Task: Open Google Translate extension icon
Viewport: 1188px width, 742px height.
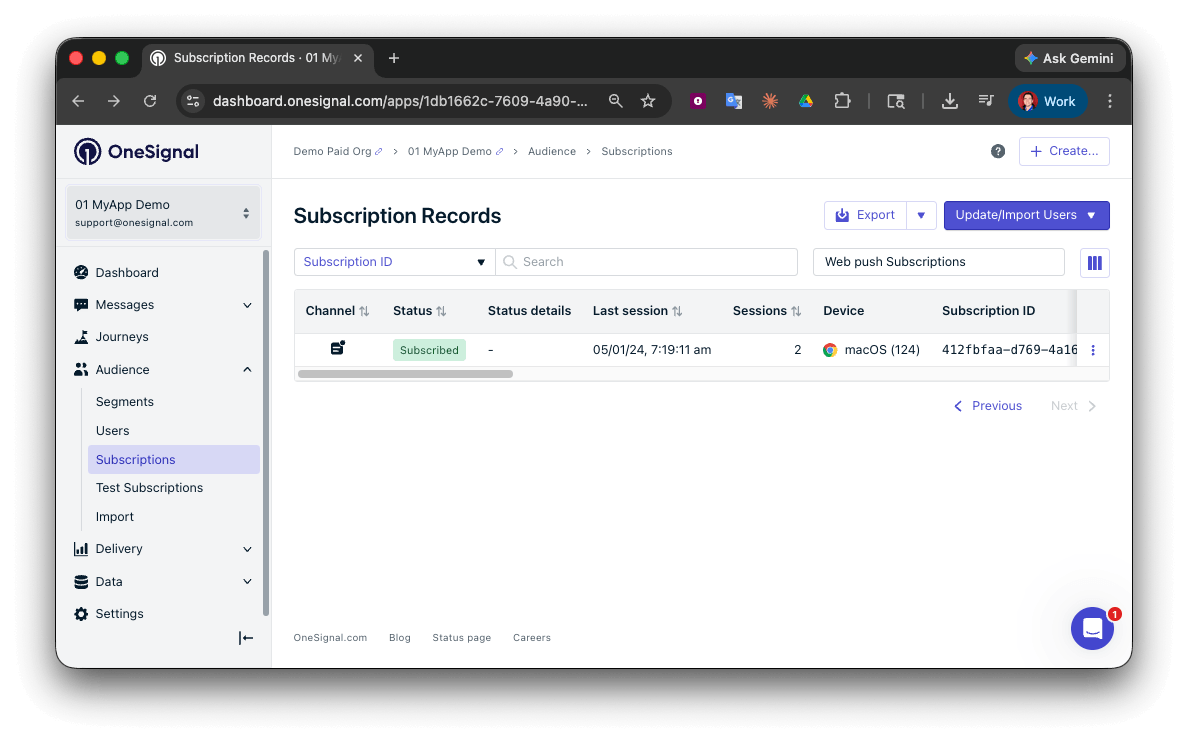Action: pos(733,101)
